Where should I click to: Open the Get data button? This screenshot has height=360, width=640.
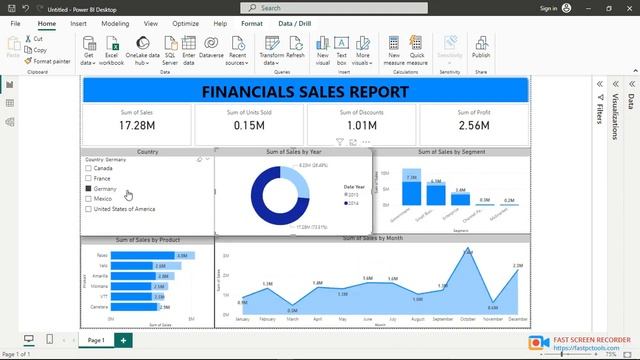(x=89, y=51)
